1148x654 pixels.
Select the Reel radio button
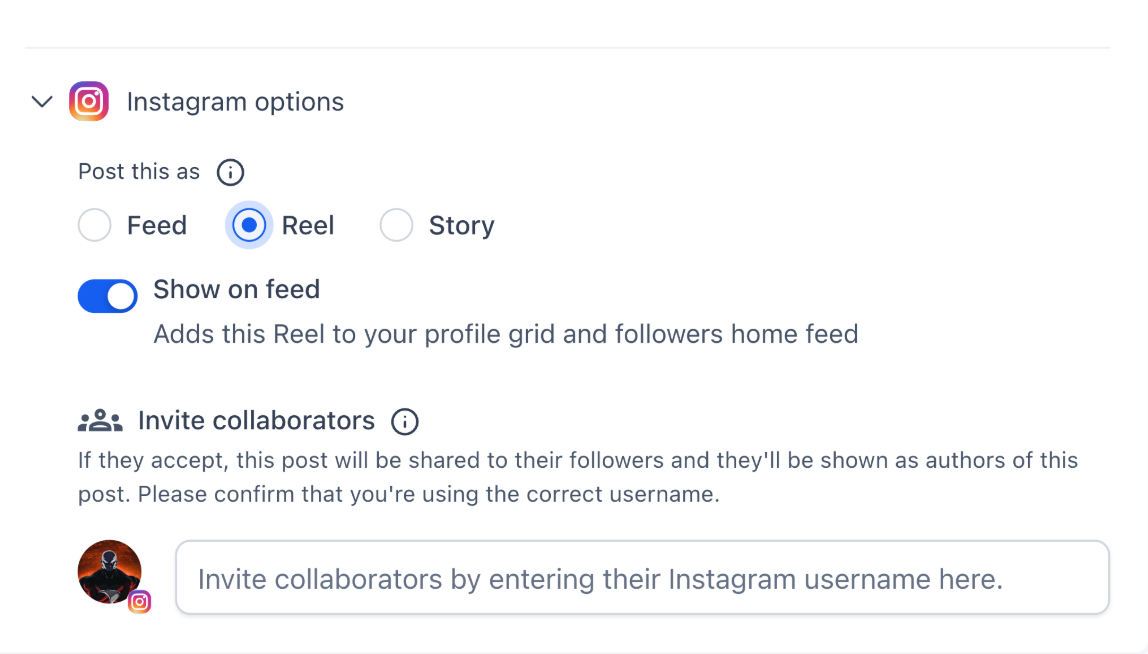pos(249,226)
